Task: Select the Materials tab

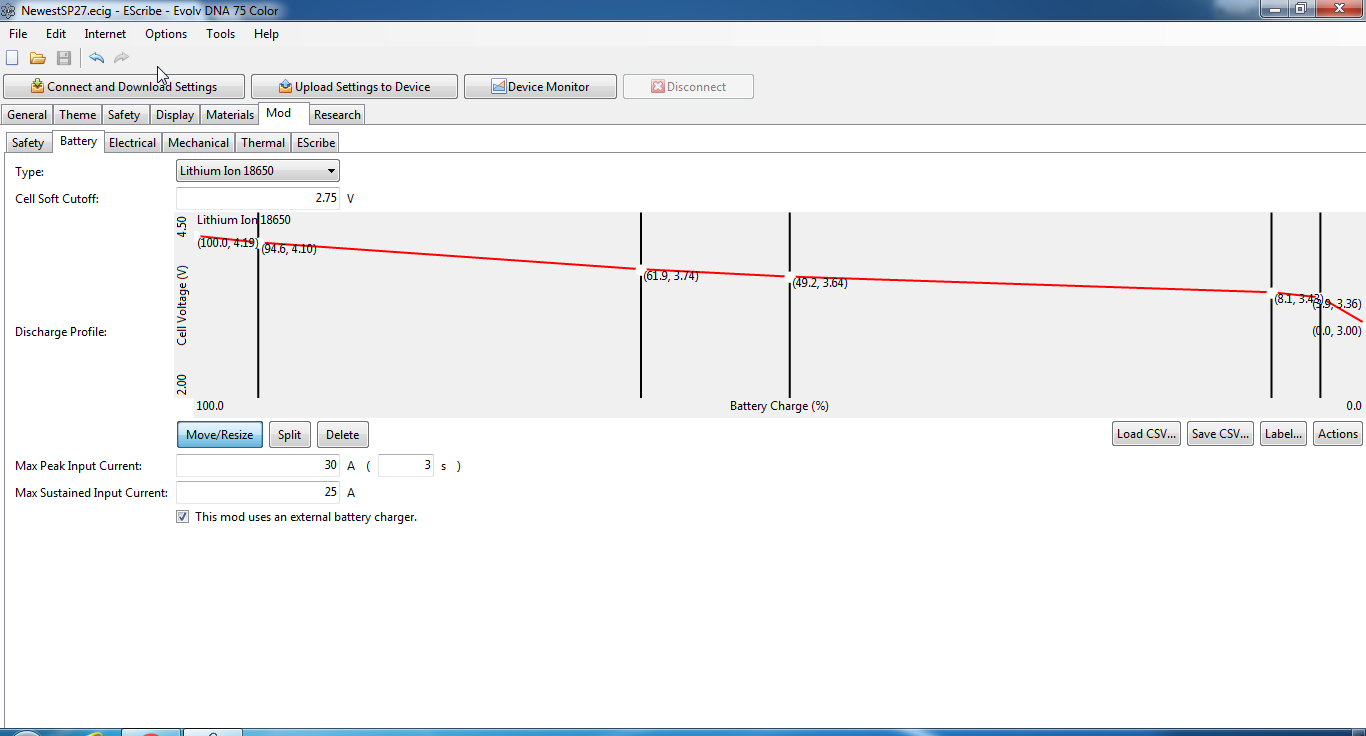Action: pyautogui.click(x=229, y=115)
